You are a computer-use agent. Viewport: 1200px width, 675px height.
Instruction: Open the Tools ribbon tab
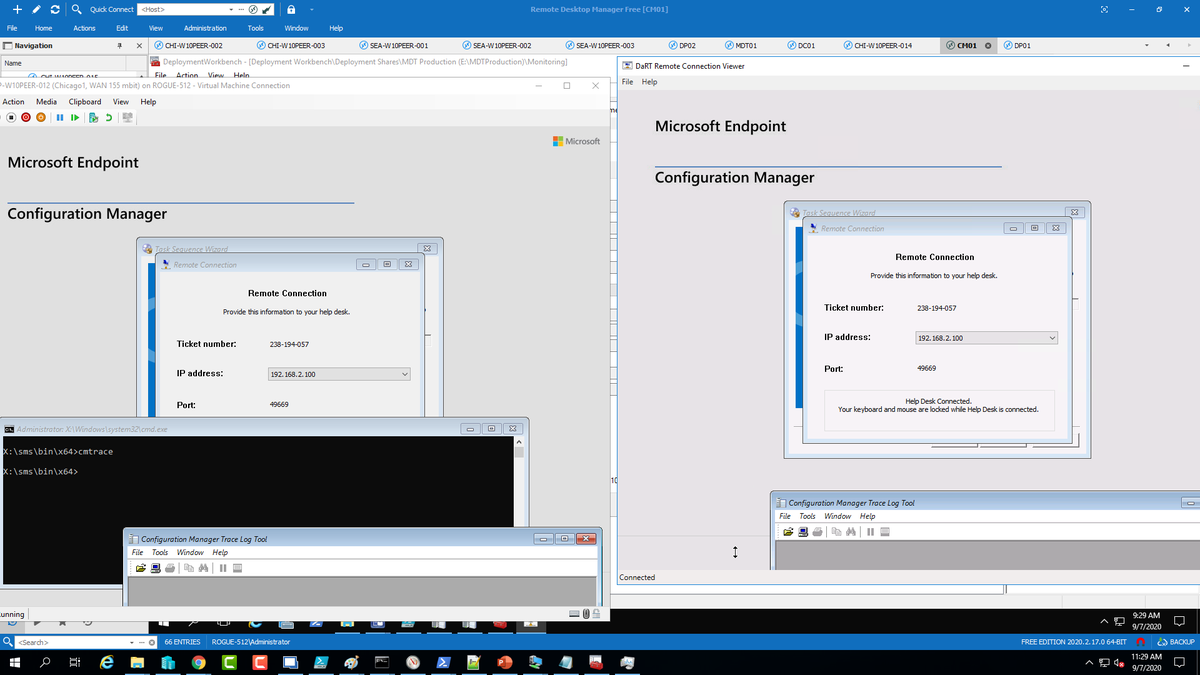[x=256, y=28]
